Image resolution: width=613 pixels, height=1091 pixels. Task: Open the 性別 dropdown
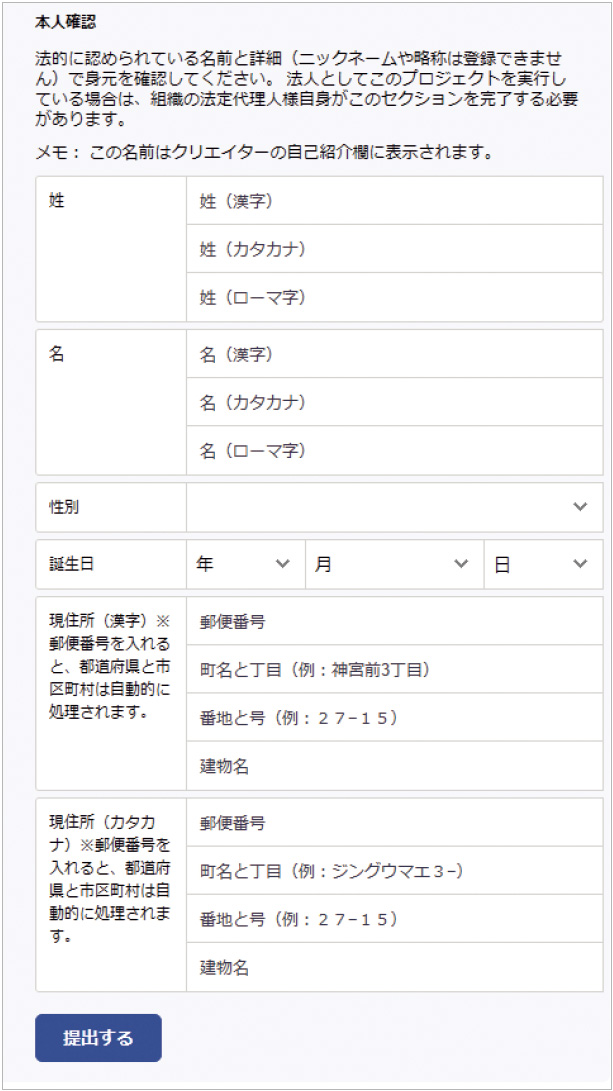coord(395,507)
